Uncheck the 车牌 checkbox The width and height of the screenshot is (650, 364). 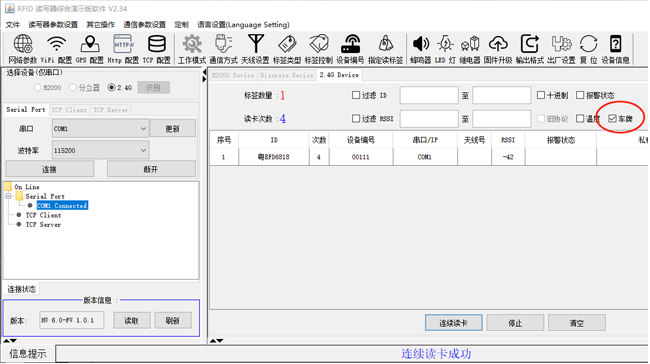pyautogui.click(x=612, y=119)
